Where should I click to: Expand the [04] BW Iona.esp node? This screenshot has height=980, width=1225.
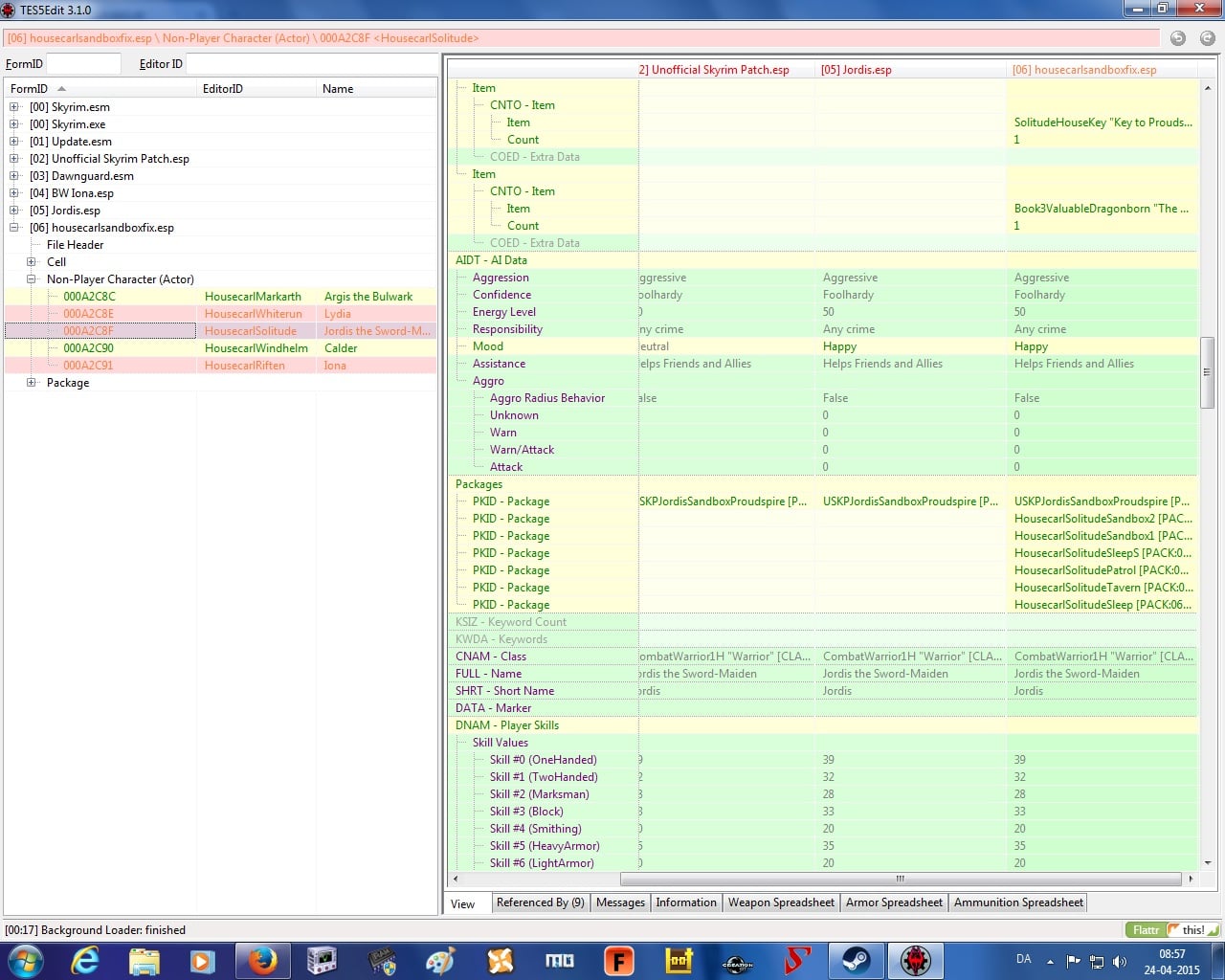click(x=14, y=193)
